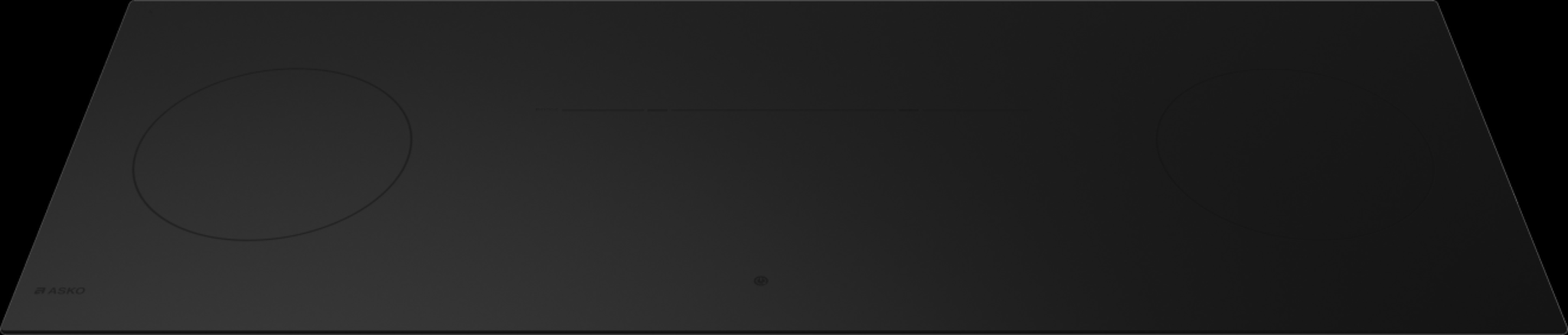
Task: Click the left end of central line
Action: click(x=537, y=109)
